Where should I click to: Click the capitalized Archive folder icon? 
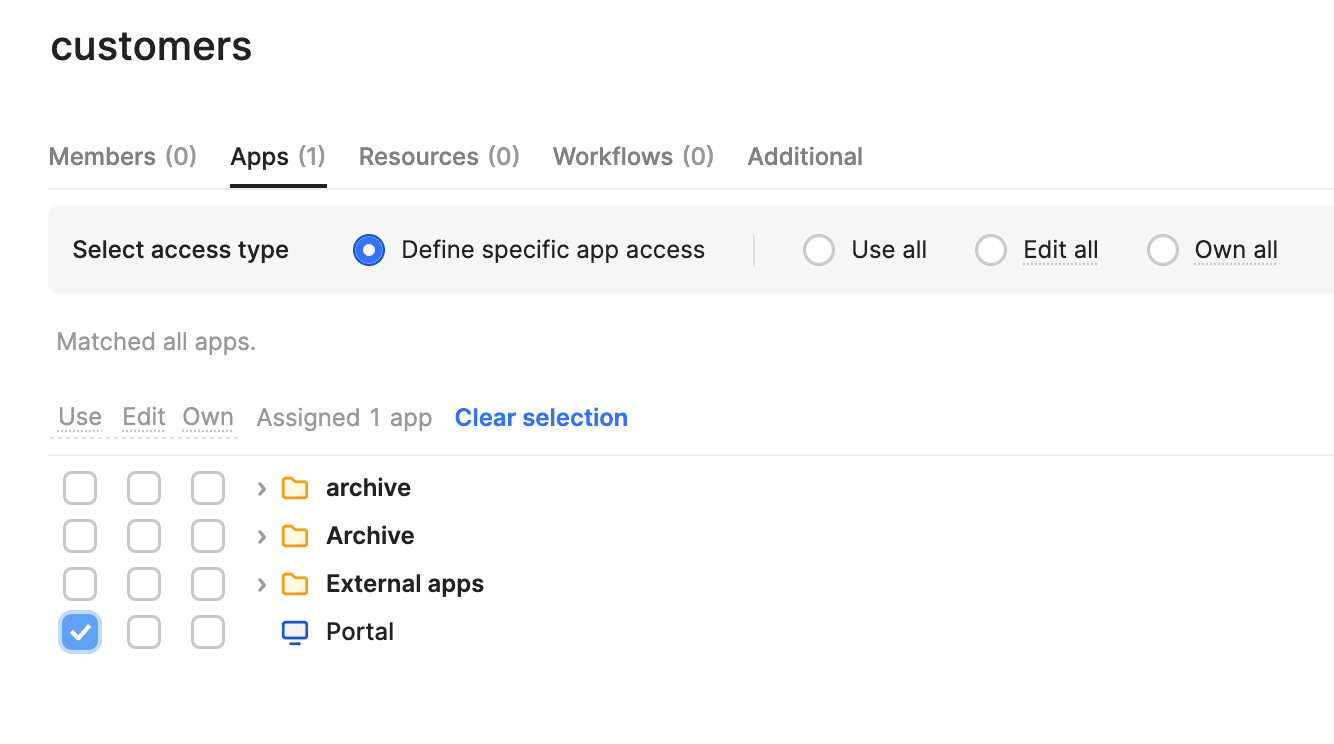click(x=294, y=536)
